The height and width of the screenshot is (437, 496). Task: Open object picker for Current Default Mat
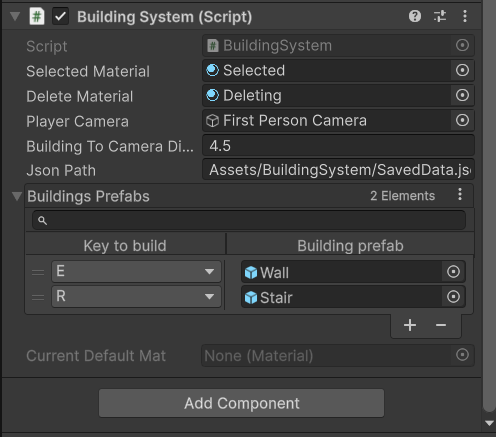tap(462, 355)
